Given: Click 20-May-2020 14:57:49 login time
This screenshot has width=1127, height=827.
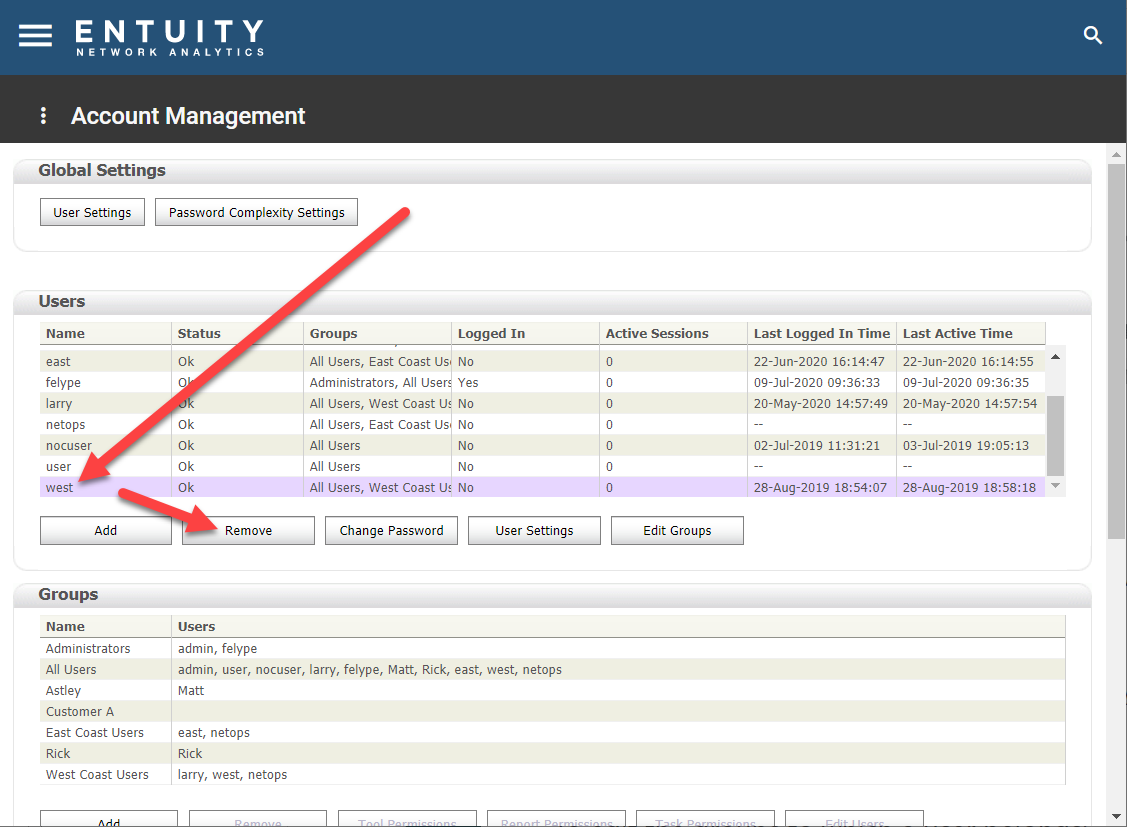Looking at the screenshot, I should 821,403.
